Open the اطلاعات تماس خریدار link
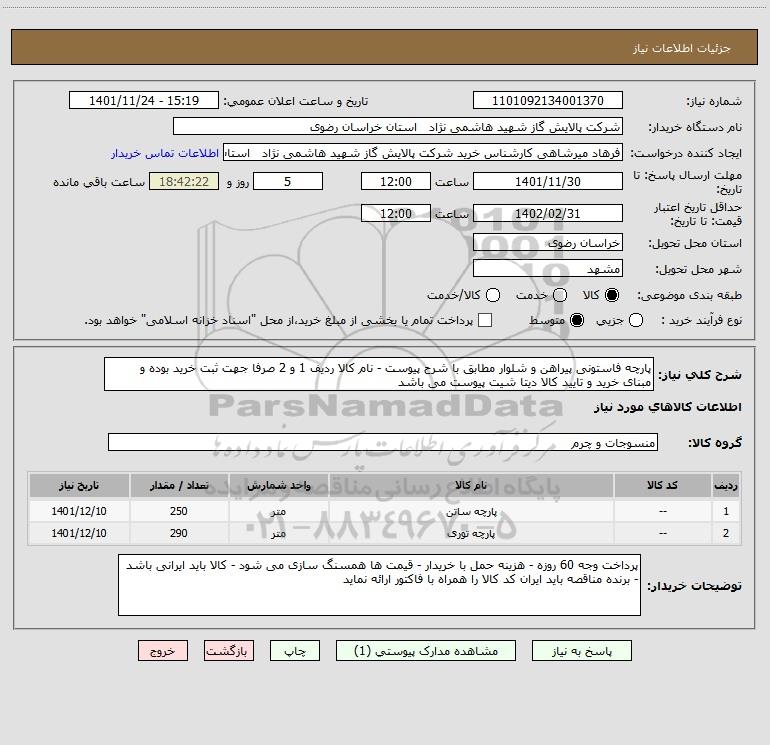 [x=165, y=153]
